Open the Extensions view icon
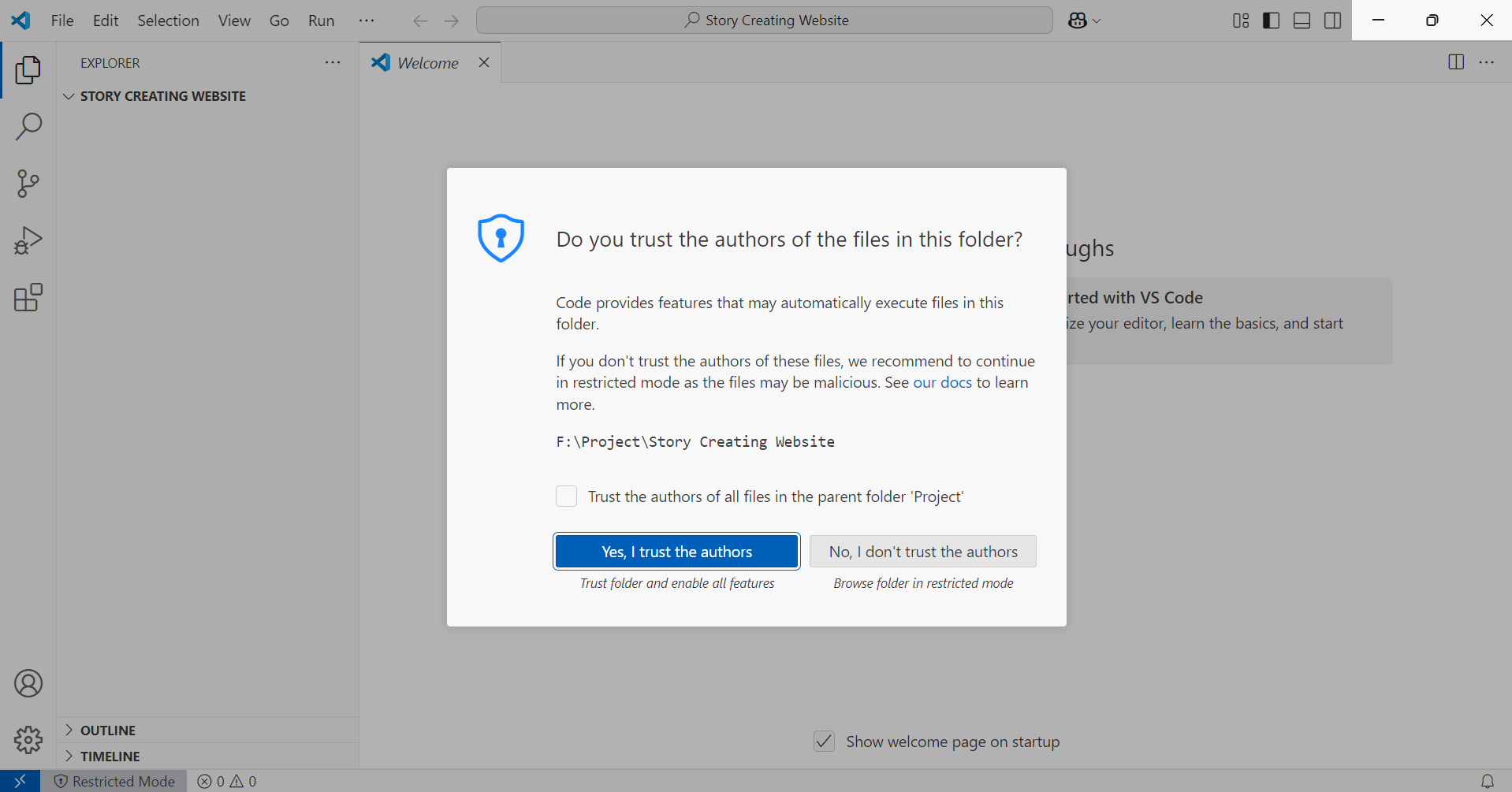This screenshot has height=792, width=1512. [28, 297]
